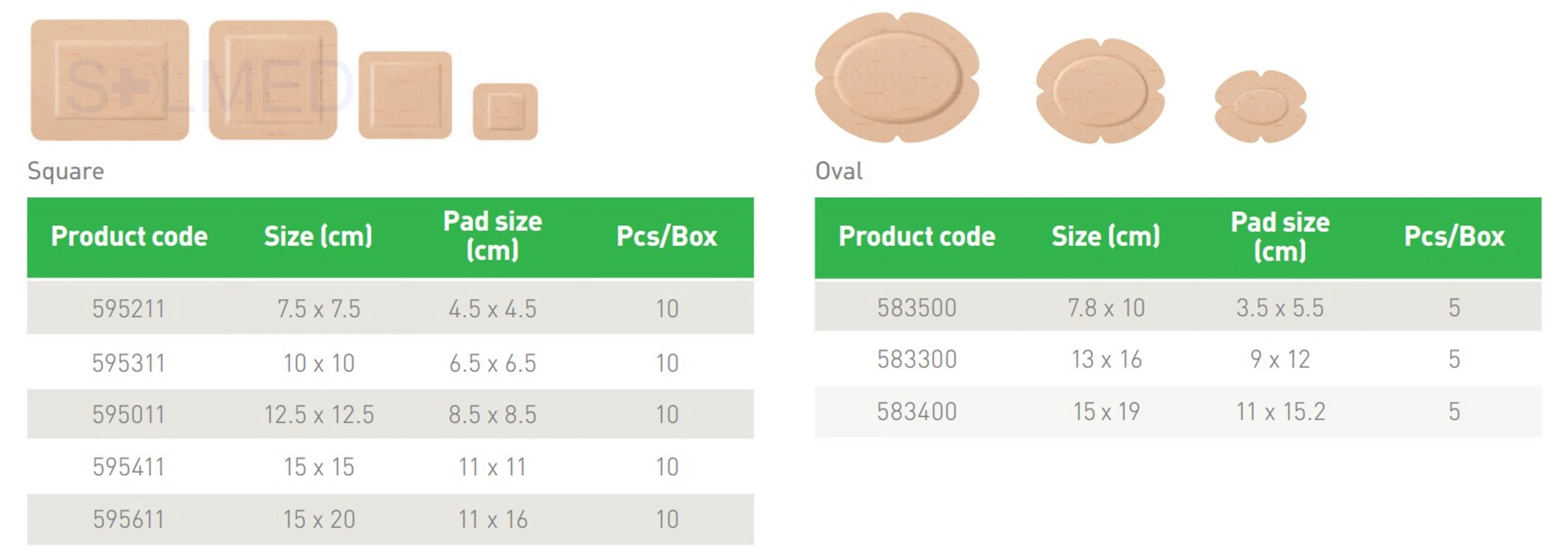
Task: Select oval product code 583400
Action: pyautogui.click(x=917, y=412)
